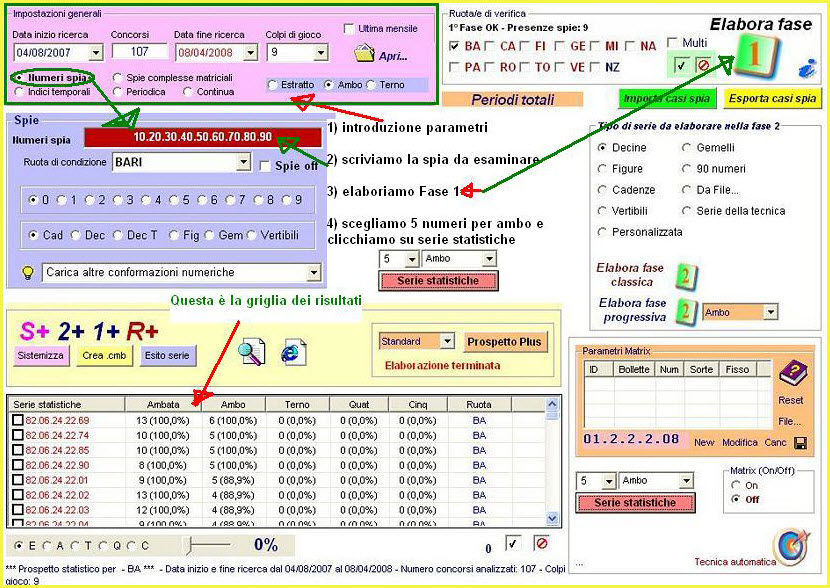Screen dimensions: 830x588
Task: Click the Esito serie button
Action: 167,356
